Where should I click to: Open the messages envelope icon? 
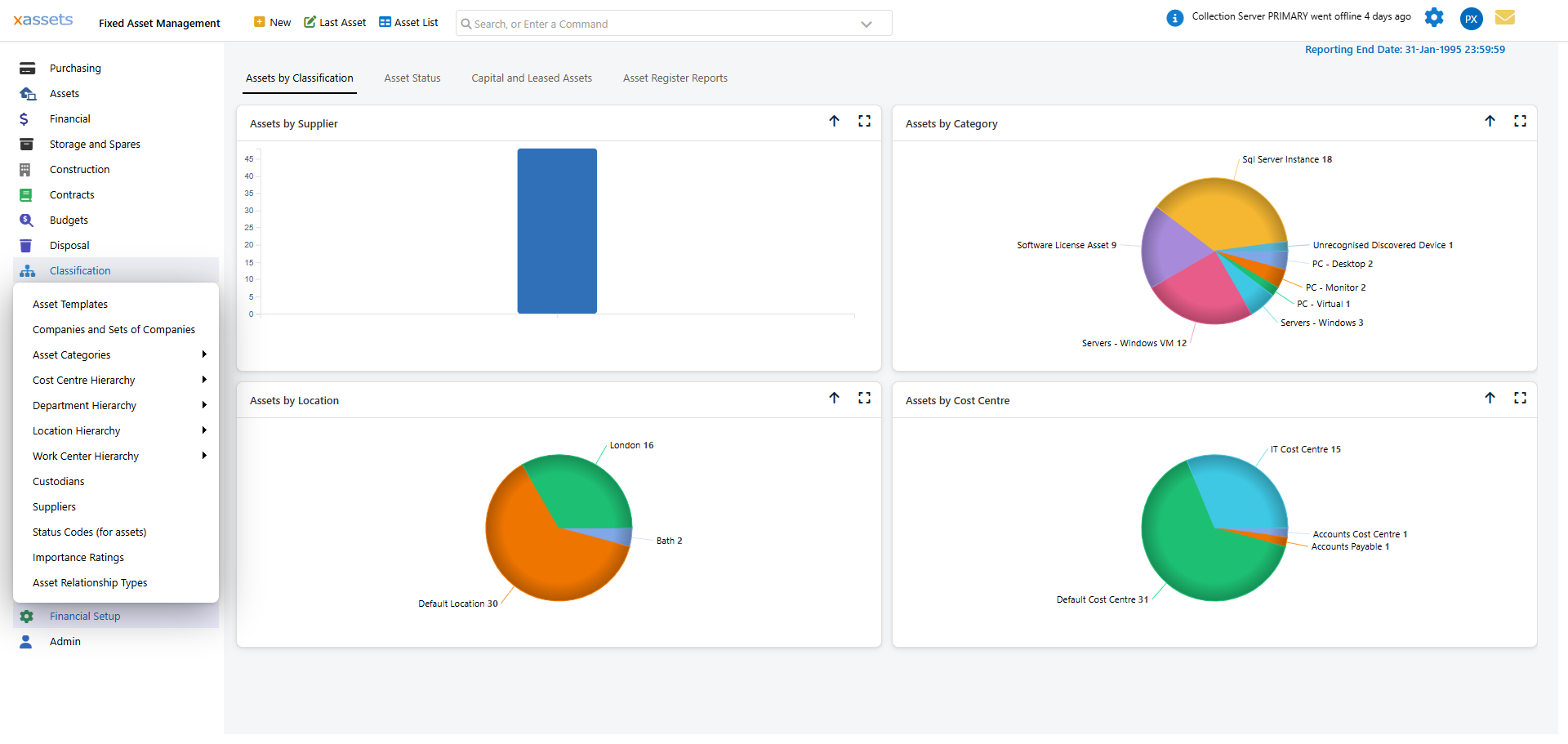pos(1505,17)
